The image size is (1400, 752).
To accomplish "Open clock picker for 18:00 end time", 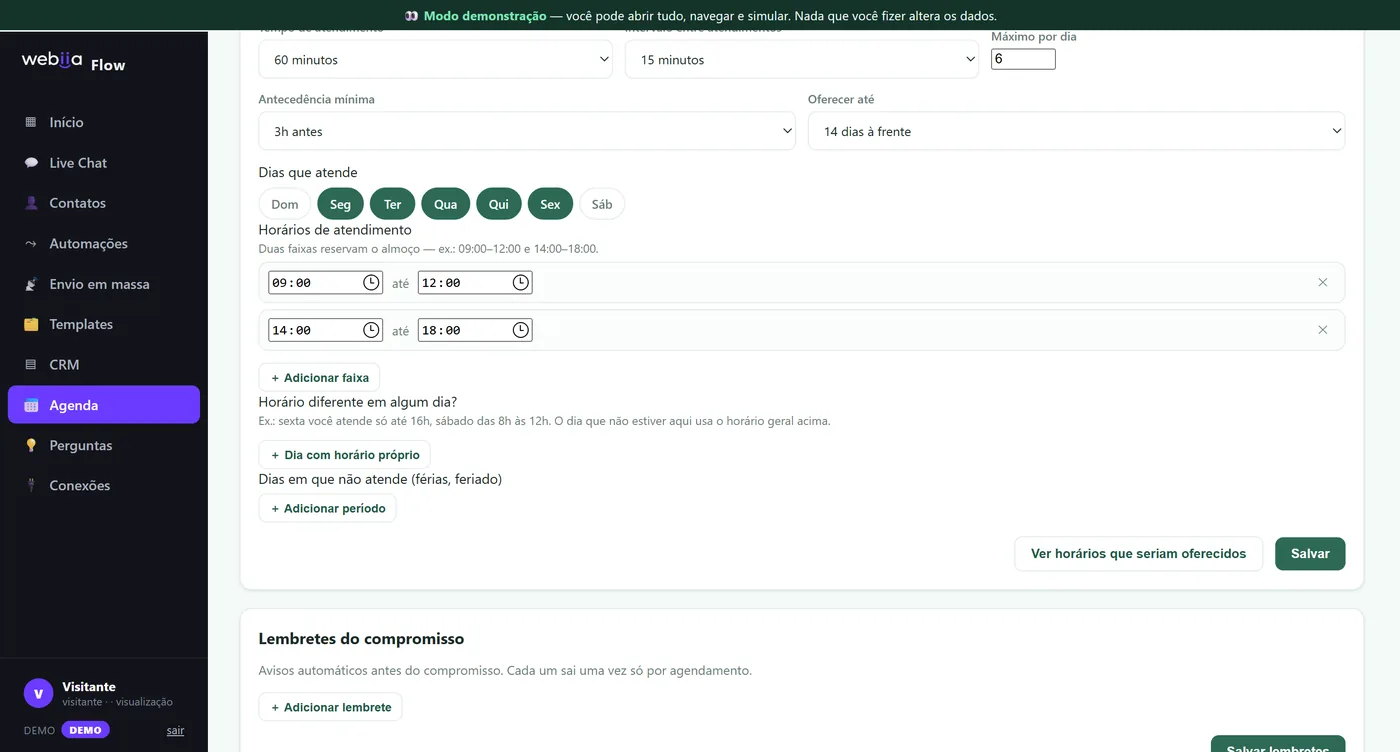I will pos(521,330).
